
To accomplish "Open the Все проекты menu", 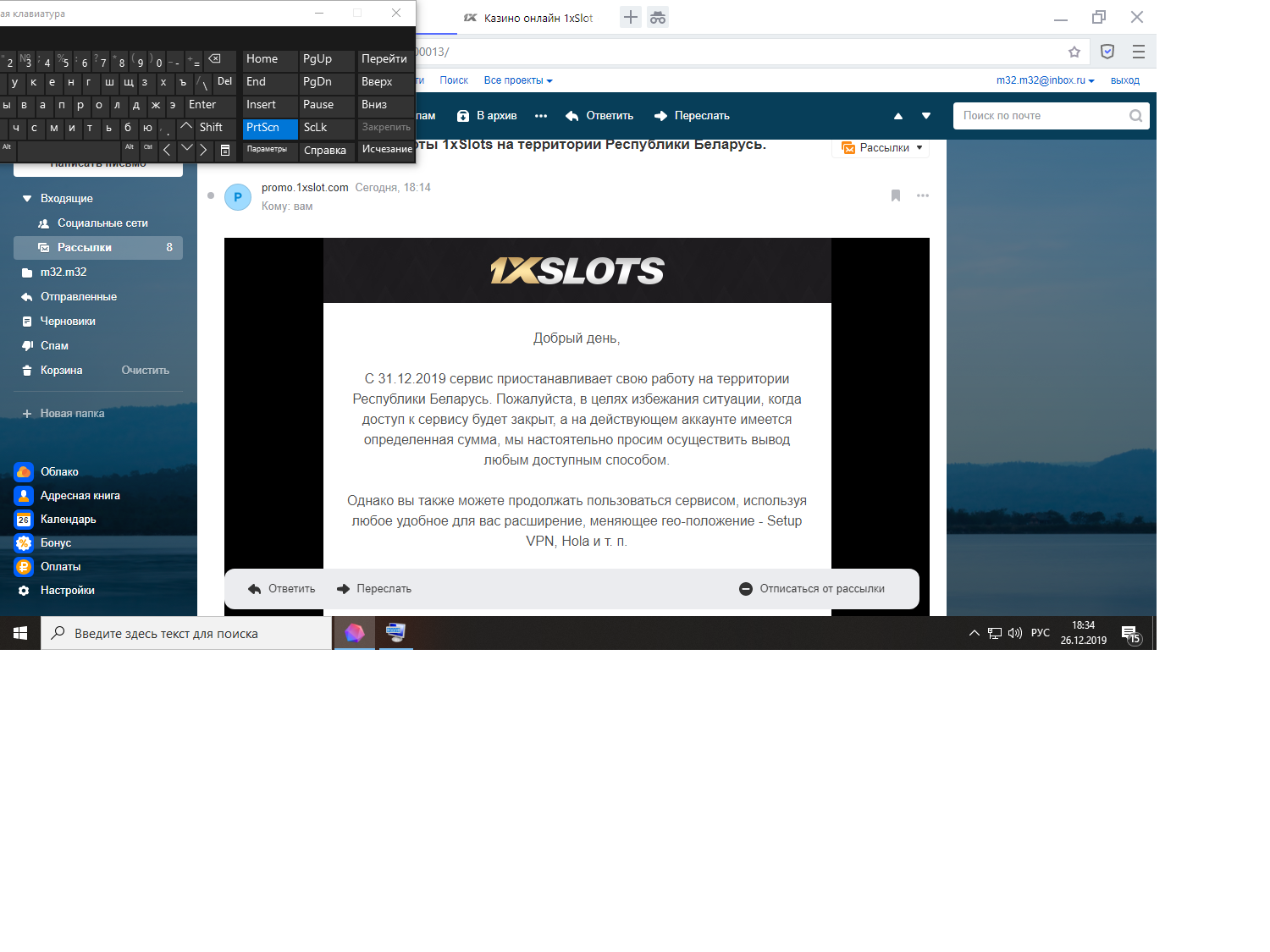I will (x=517, y=80).
